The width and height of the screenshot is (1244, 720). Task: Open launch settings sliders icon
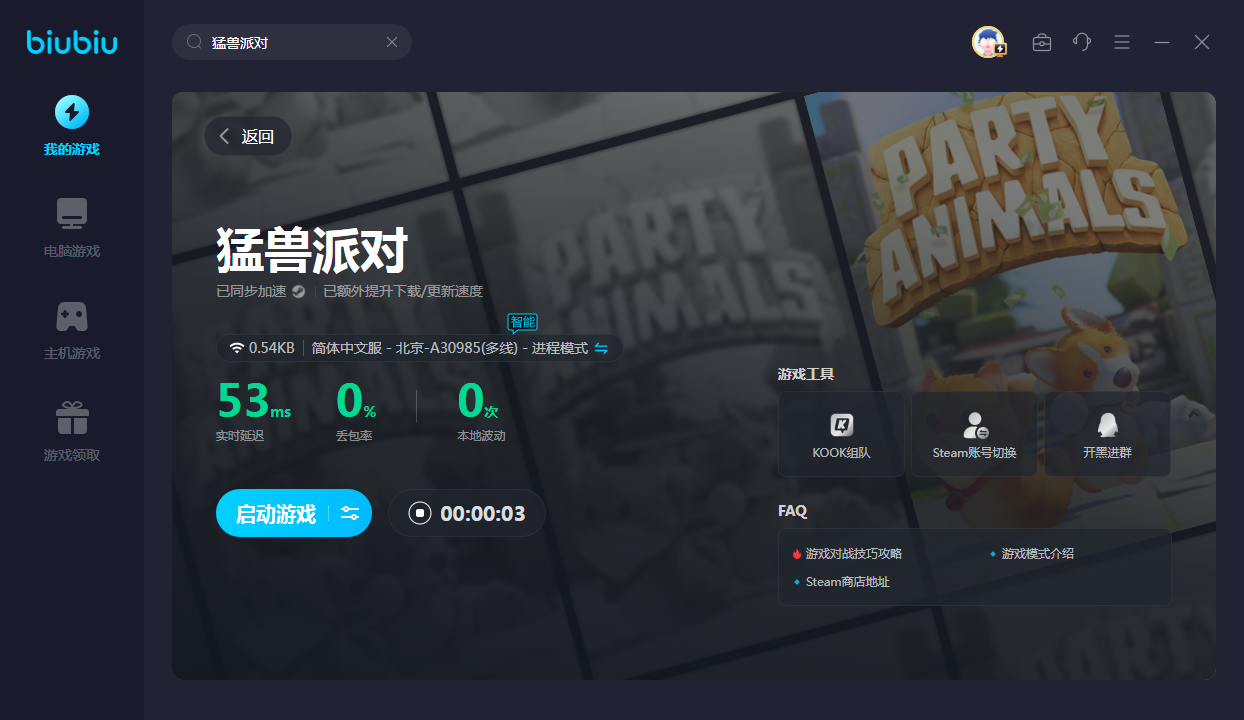tap(350, 514)
